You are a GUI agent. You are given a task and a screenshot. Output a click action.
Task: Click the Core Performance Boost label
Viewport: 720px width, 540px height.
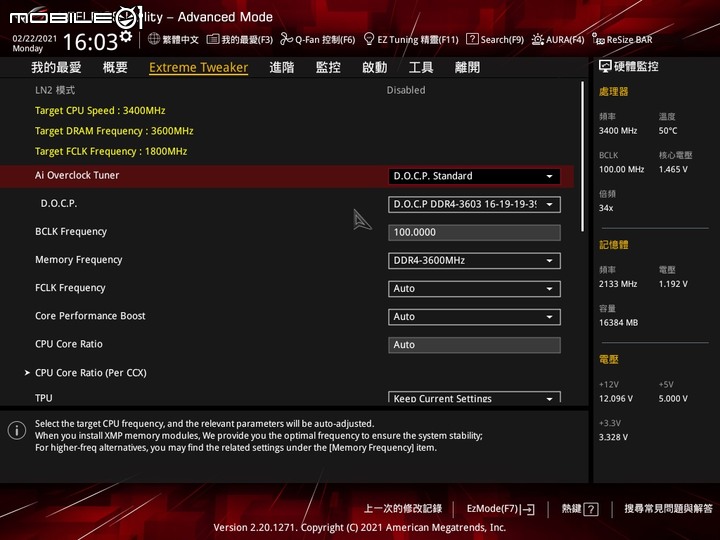coord(90,316)
